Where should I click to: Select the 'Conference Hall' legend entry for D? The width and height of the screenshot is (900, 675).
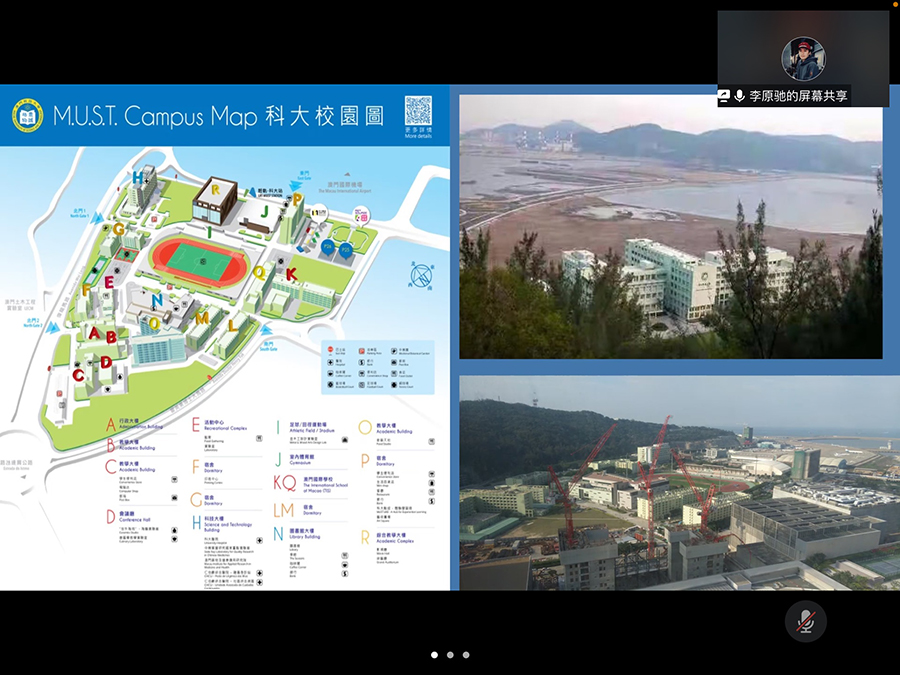pos(134,519)
